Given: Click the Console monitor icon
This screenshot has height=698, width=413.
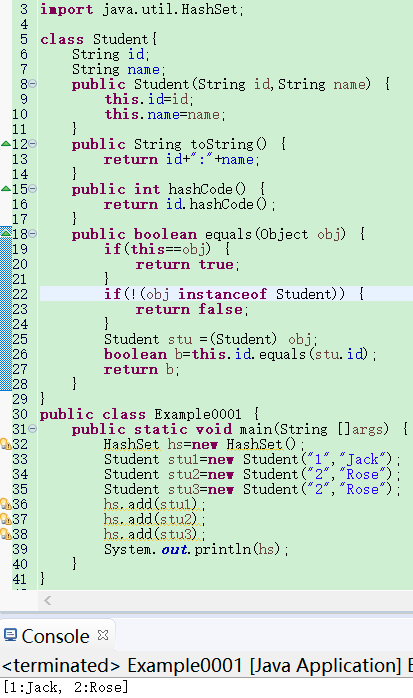Looking at the screenshot, I should [x=10, y=635].
